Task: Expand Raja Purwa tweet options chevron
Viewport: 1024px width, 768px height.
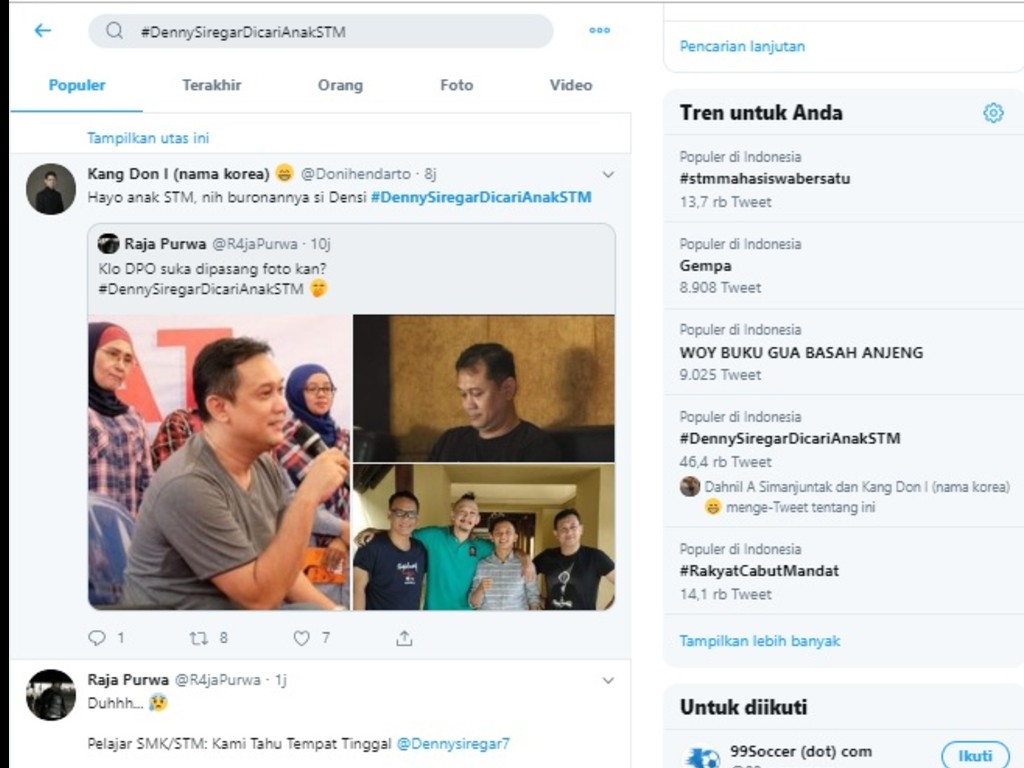Action: [x=607, y=680]
